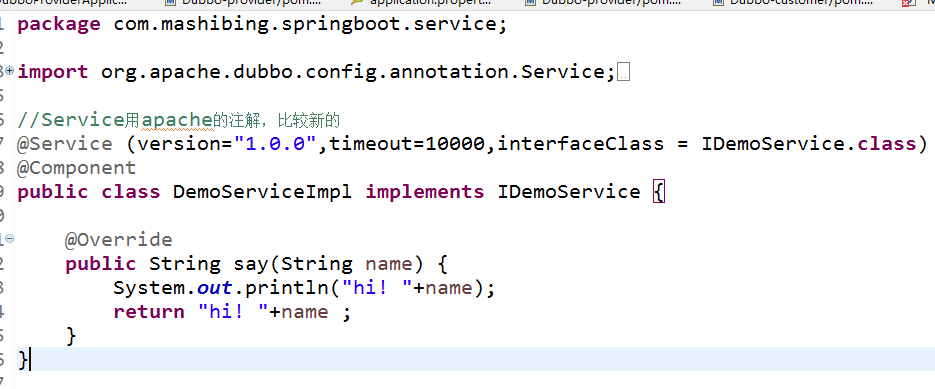Viewport: 935px width, 389px height.
Task: Click the closing brace of the say method
Action: (x=71, y=336)
